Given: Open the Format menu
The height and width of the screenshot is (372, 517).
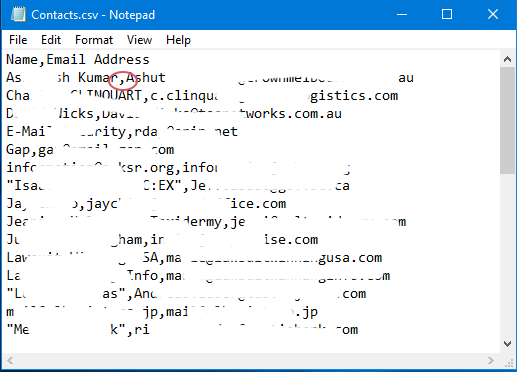Looking at the screenshot, I should tap(94, 40).
